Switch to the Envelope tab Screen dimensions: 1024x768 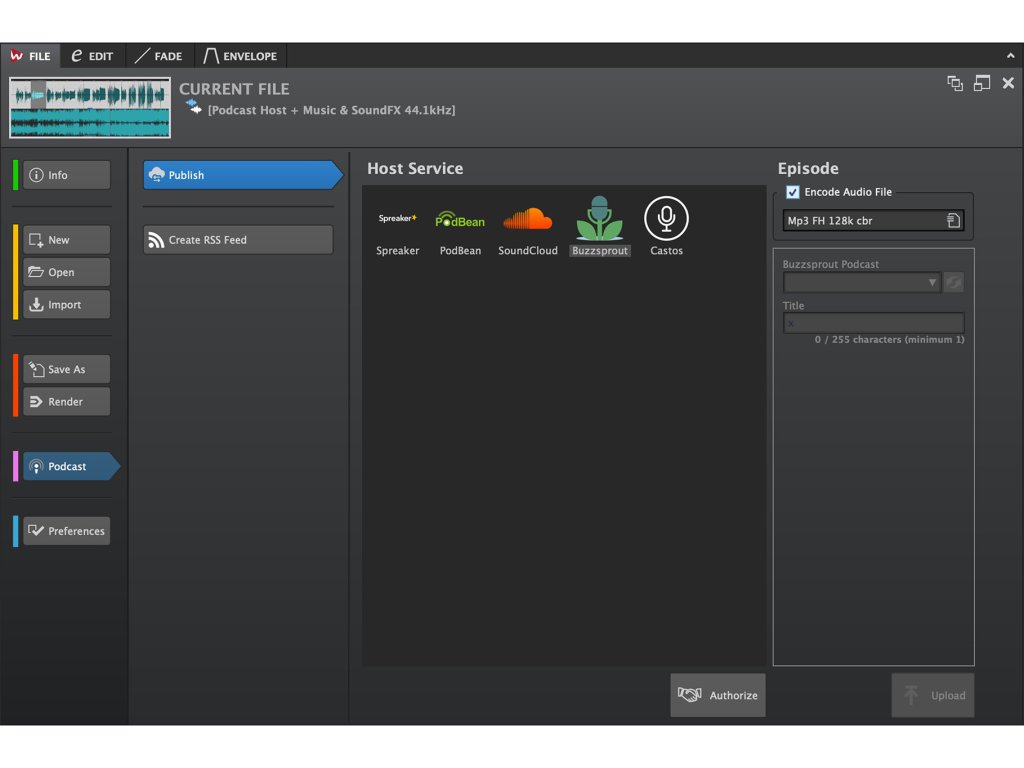241,56
